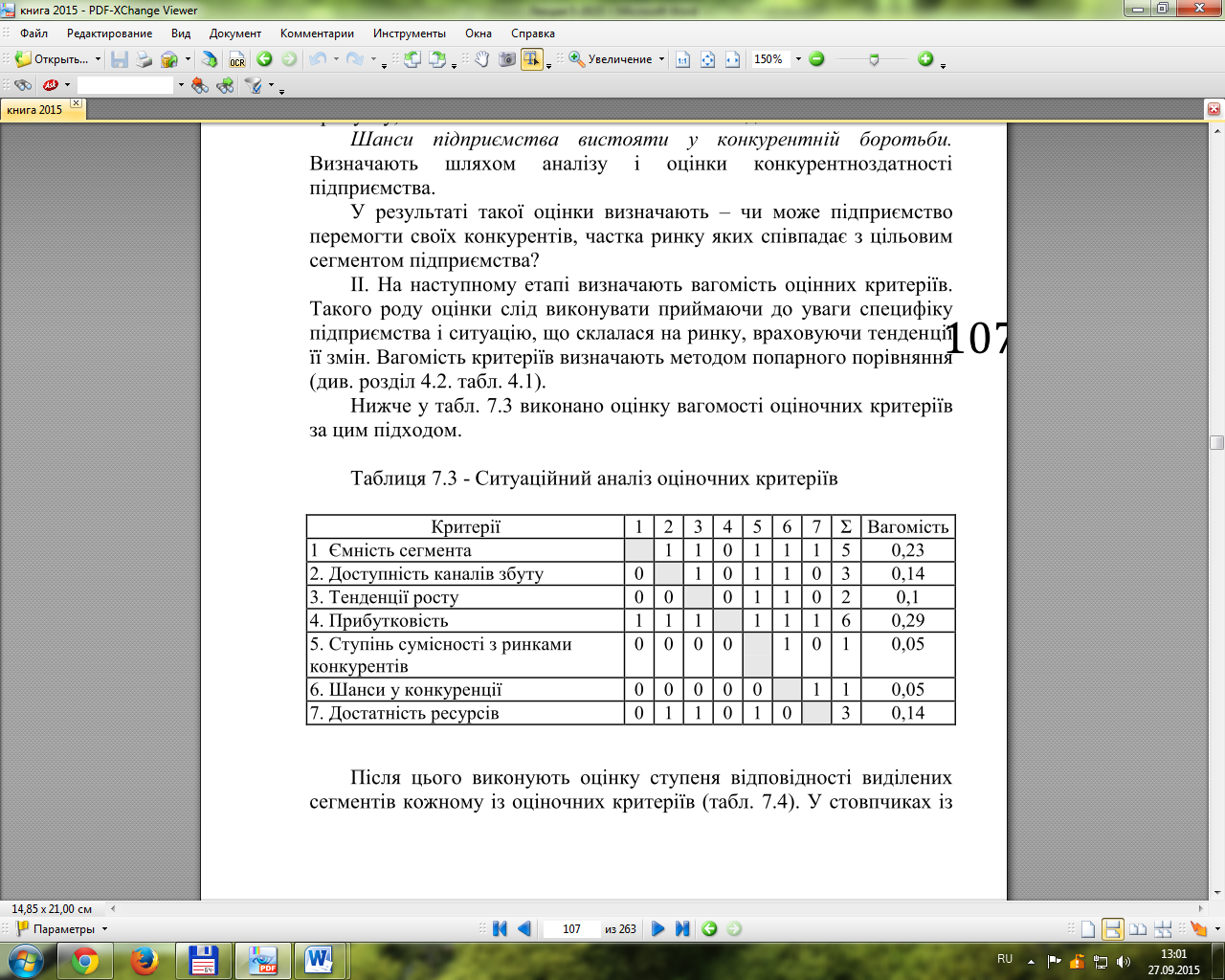Click the vertical scrollbar thumb
The width and height of the screenshot is (1225, 980).
[1216, 442]
